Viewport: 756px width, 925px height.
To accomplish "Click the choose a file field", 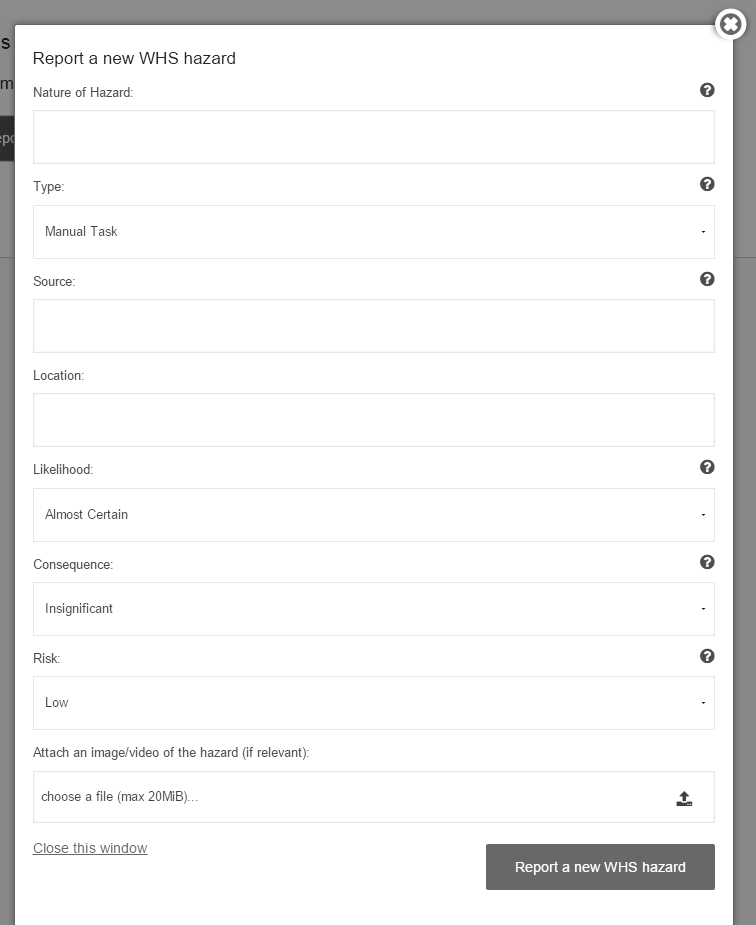I will coord(374,797).
